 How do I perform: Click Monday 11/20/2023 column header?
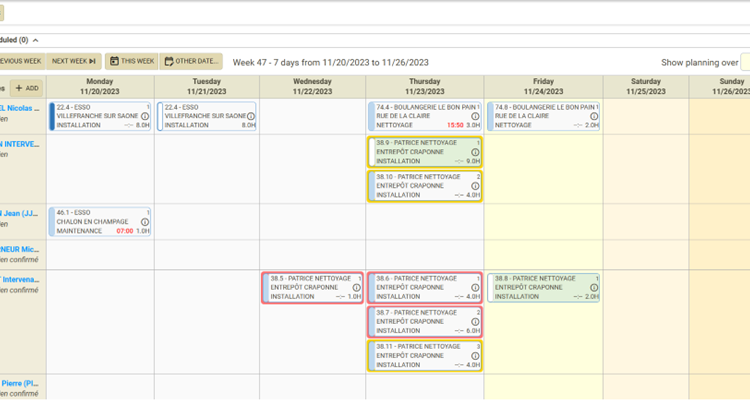100,87
